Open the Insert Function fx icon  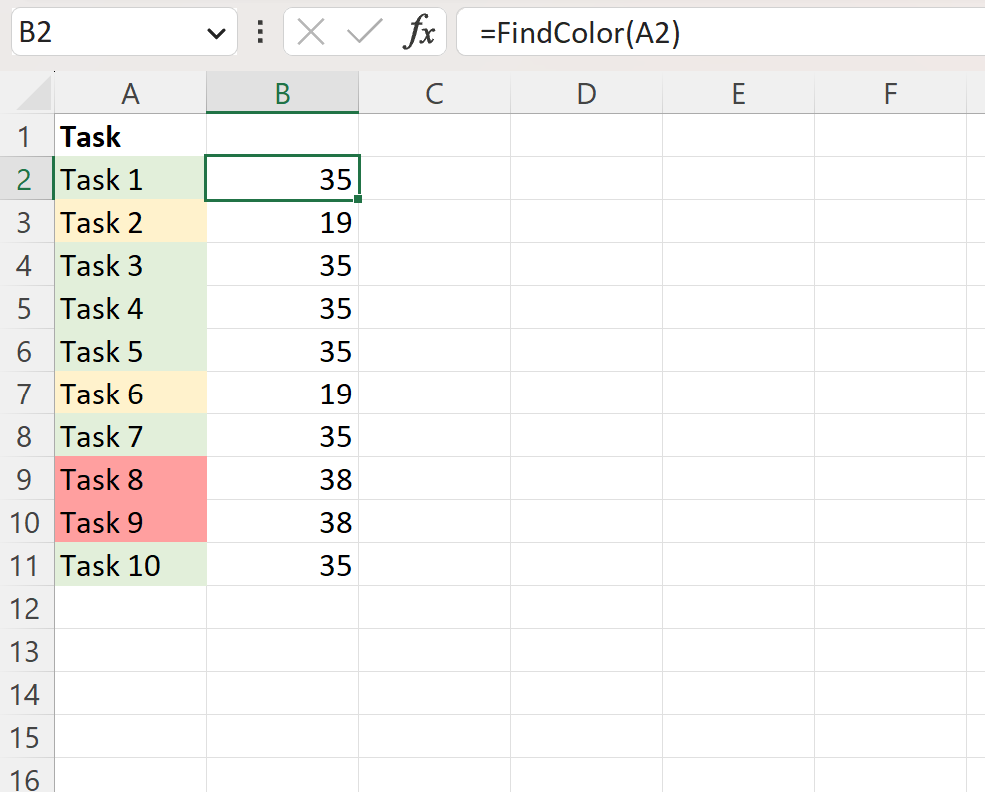click(x=420, y=32)
